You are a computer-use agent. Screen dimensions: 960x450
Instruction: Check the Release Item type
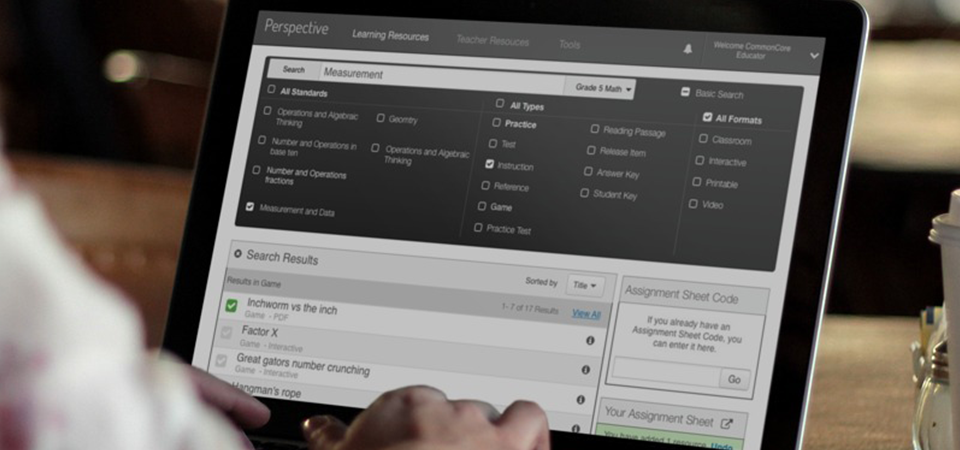pyautogui.click(x=591, y=150)
